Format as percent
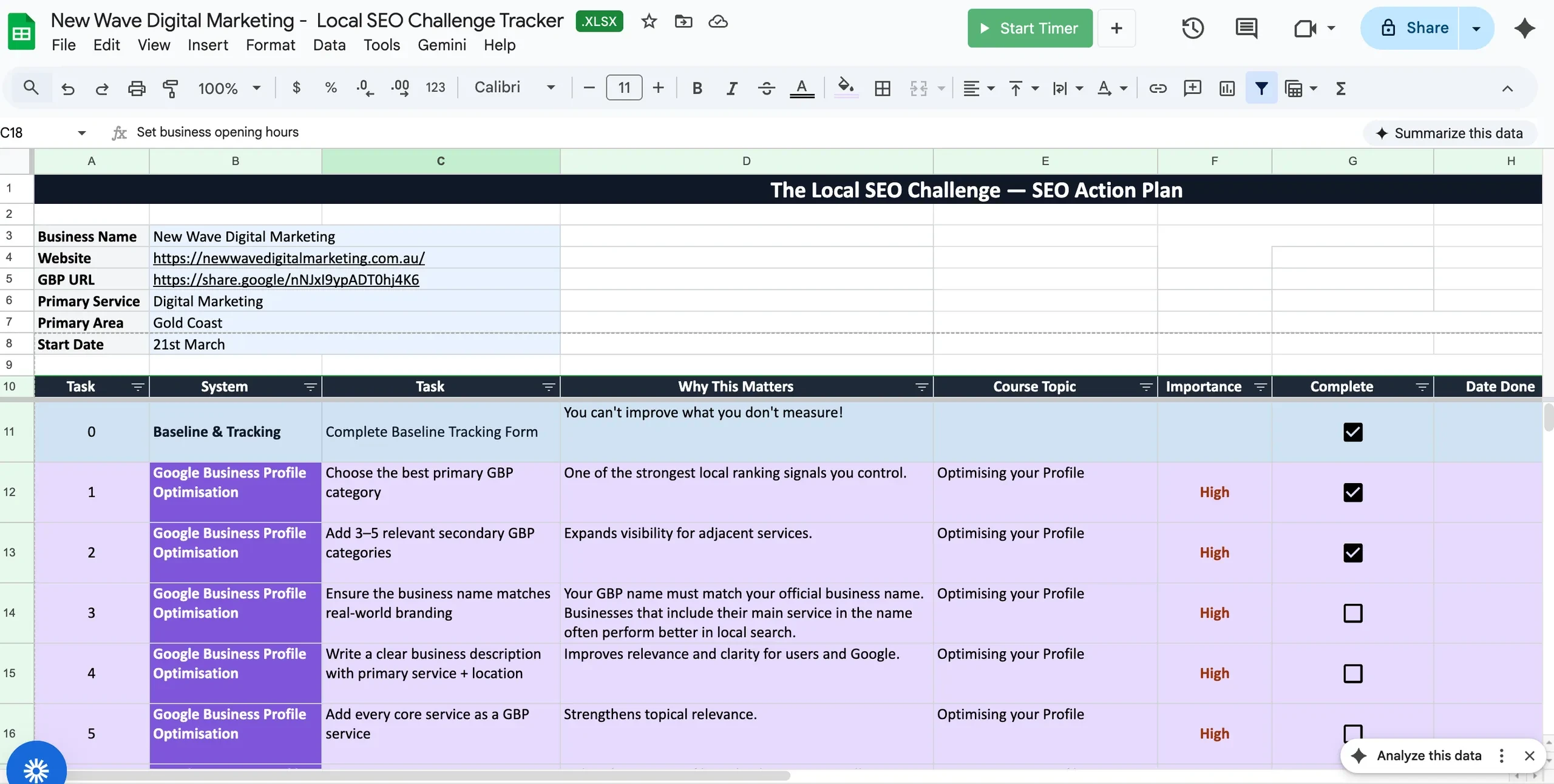Screen dimensions: 1554x784 click(x=331, y=87)
